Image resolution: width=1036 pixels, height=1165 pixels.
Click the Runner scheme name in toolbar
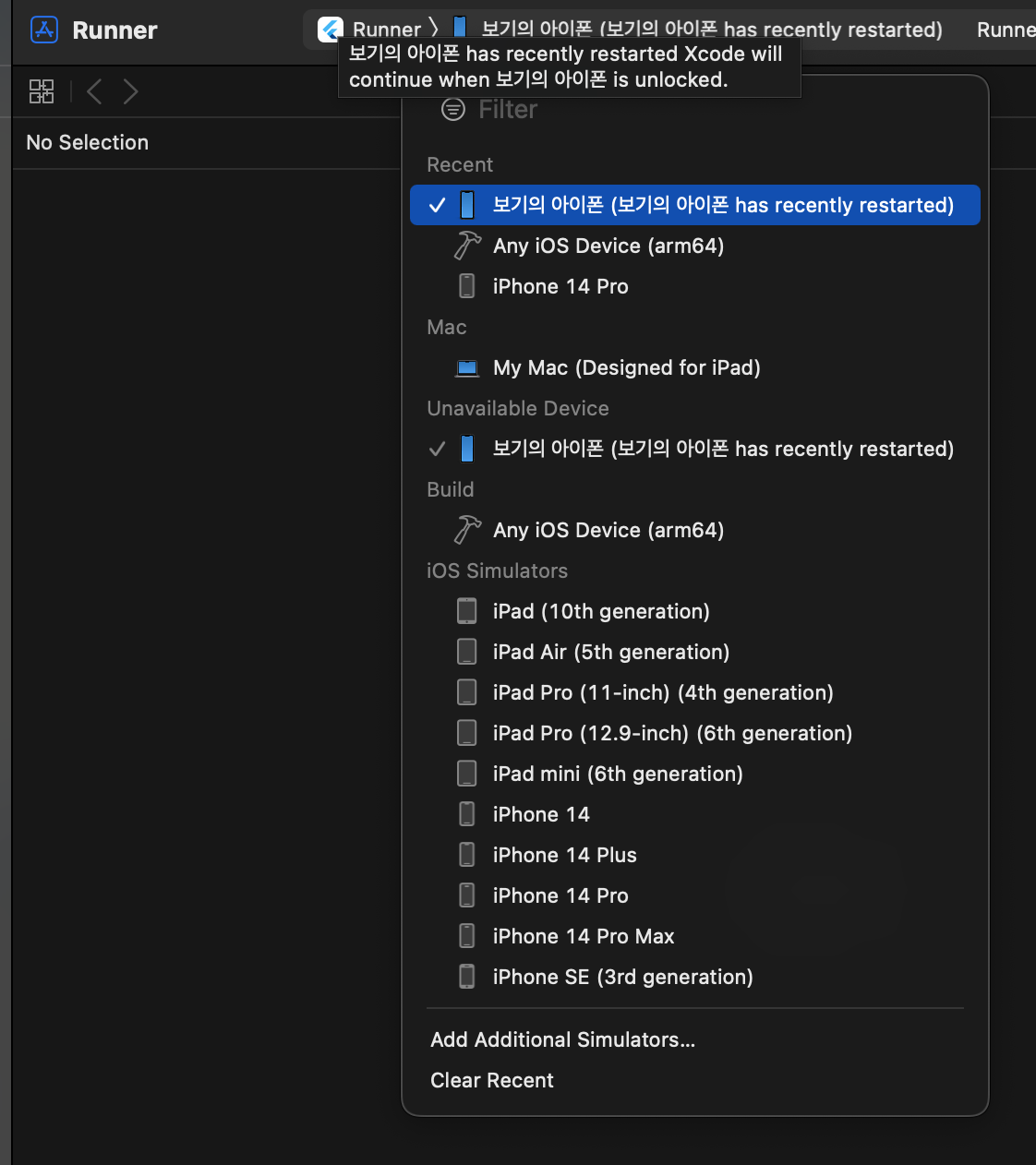387,30
